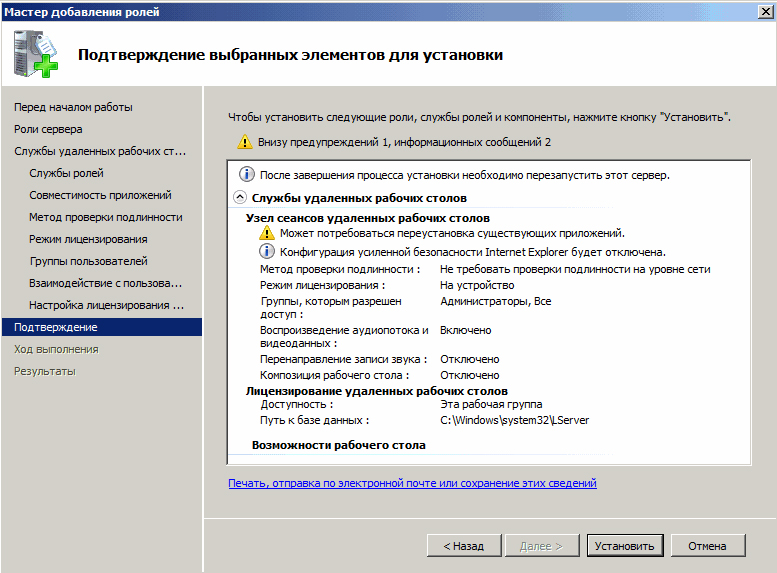Collapse the "Службы удаленных рабочих столов" section
The image size is (777, 573).
(239, 198)
